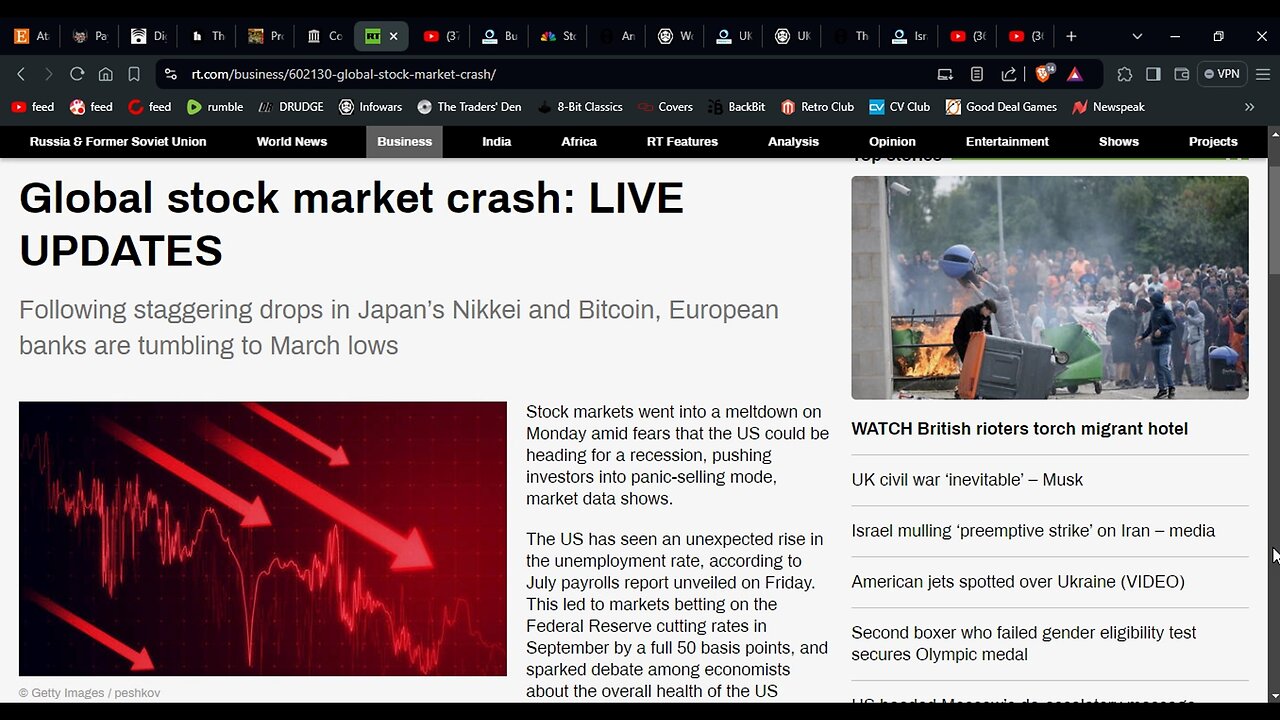Go to the Analysis section

point(793,142)
